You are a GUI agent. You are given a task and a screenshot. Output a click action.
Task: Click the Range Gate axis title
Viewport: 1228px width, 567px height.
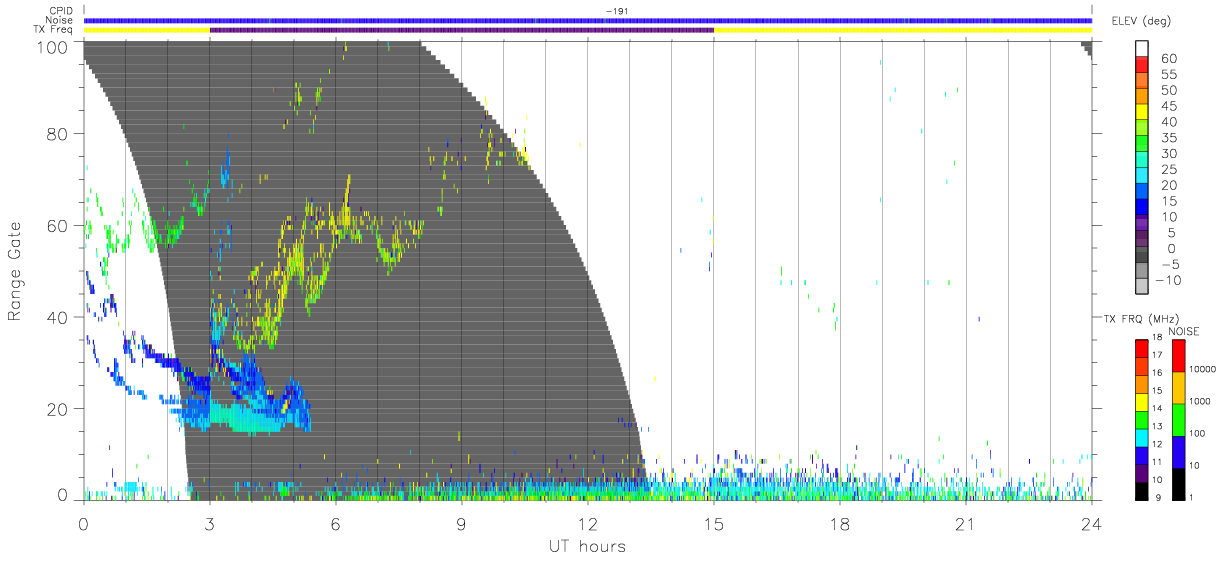(15, 272)
